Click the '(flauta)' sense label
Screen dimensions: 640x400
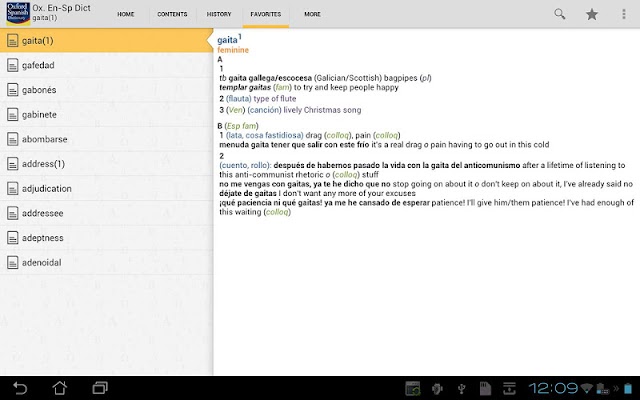click(239, 99)
